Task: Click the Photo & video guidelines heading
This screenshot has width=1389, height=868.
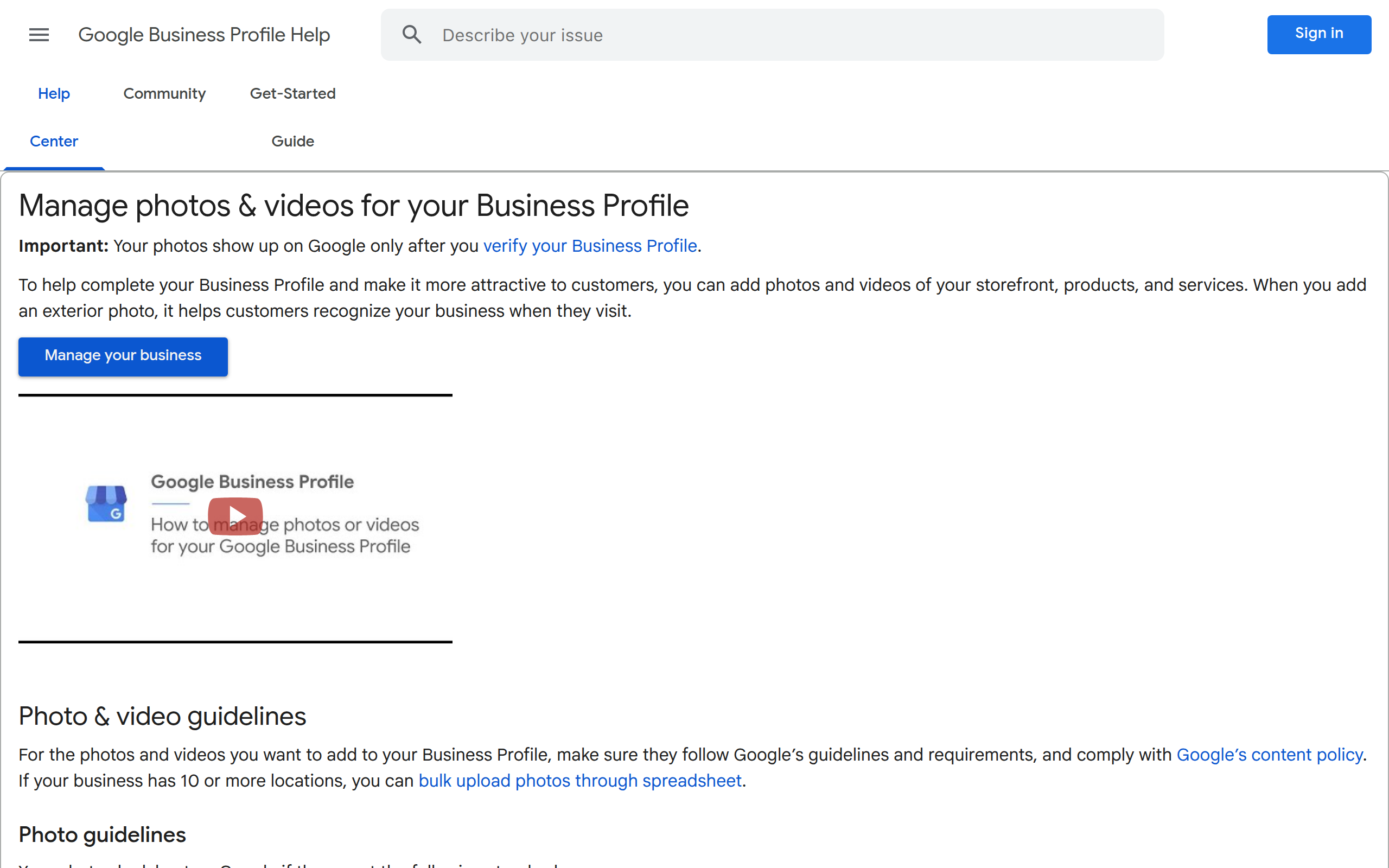Action: point(162,717)
